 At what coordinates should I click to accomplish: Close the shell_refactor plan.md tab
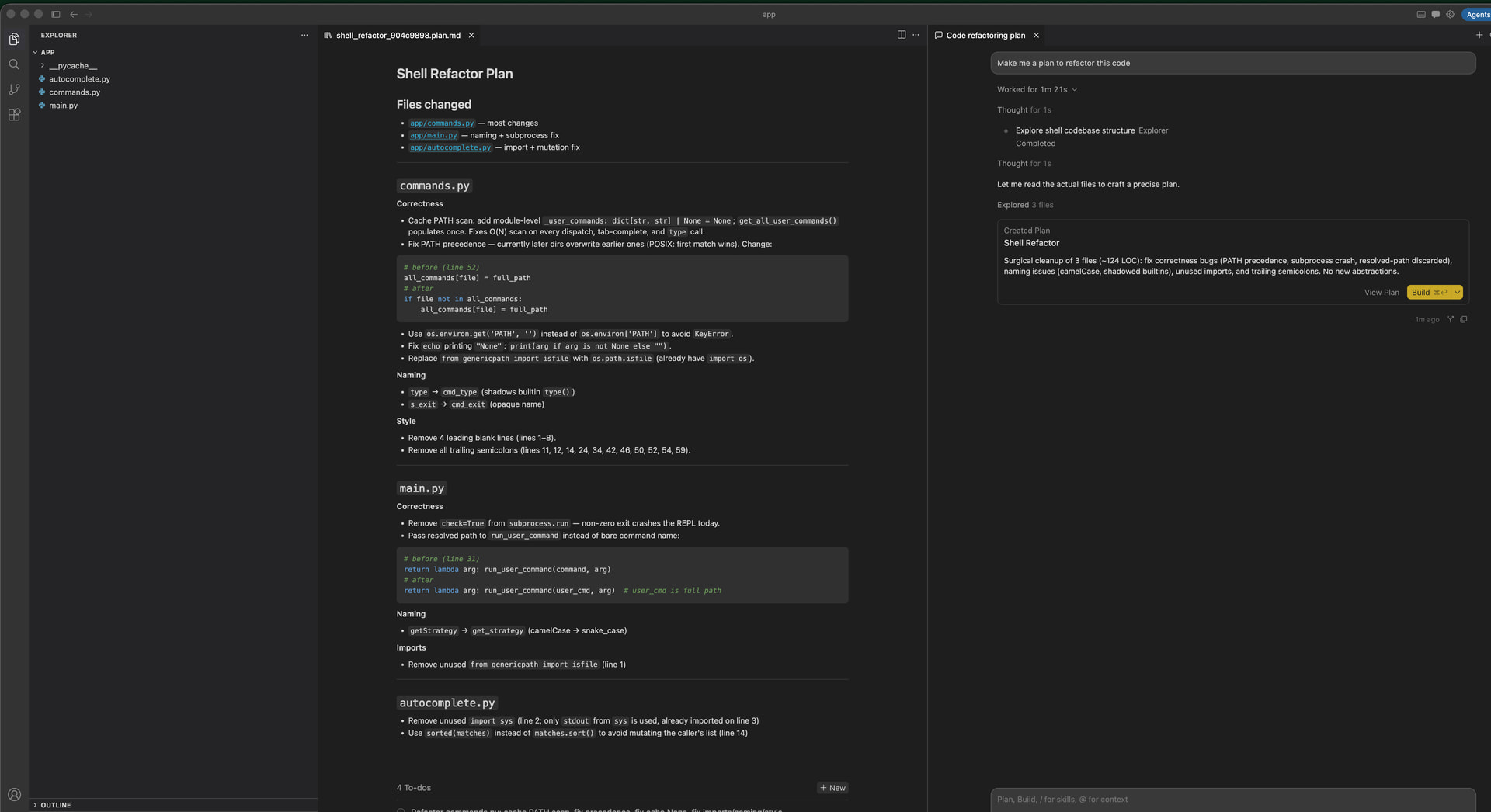pyautogui.click(x=471, y=35)
